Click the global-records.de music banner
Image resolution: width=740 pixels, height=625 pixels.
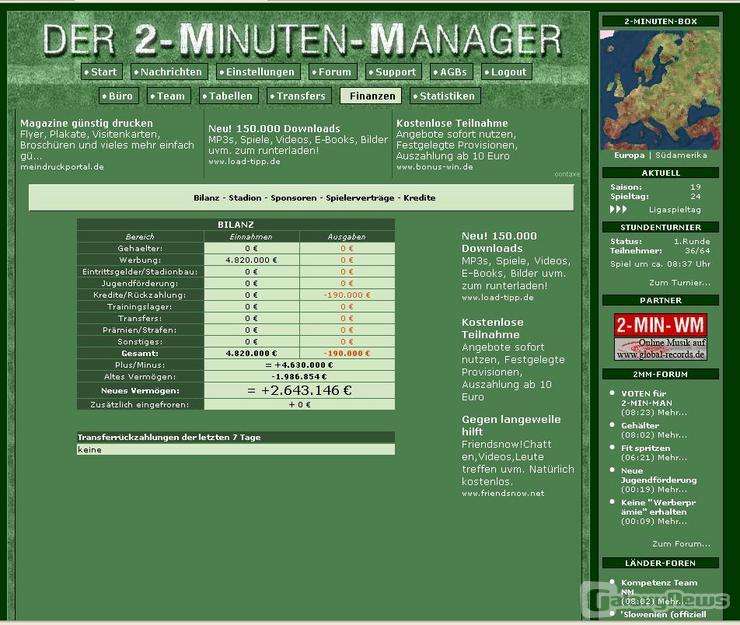660,348
